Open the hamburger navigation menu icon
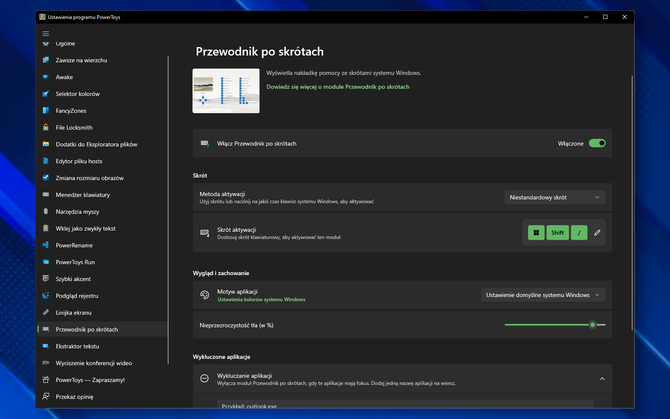The height and width of the screenshot is (419, 670). (x=46, y=33)
